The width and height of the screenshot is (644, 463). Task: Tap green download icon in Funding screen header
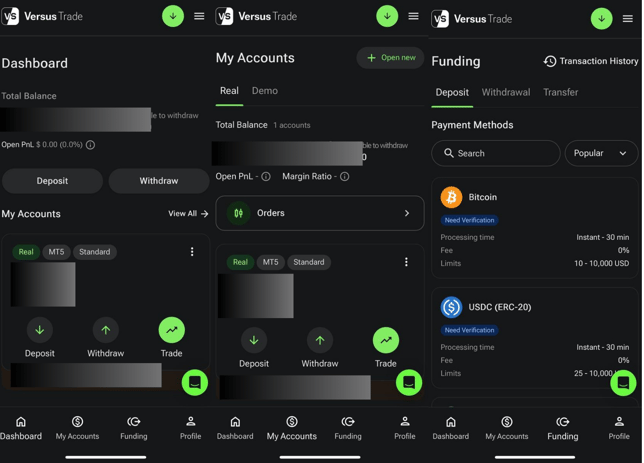pos(602,19)
